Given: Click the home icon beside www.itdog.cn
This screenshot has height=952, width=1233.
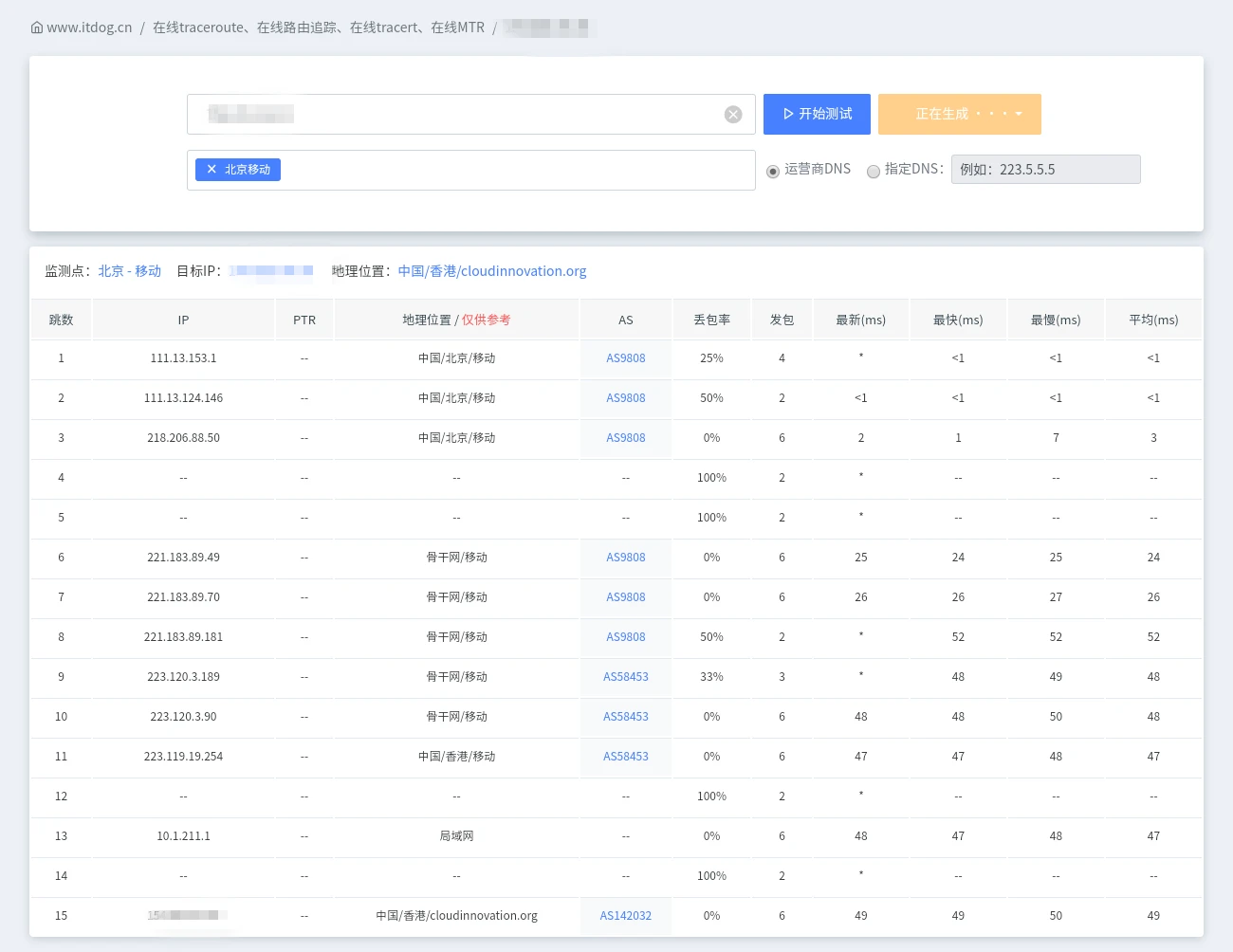Looking at the screenshot, I should tap(37, 27).
